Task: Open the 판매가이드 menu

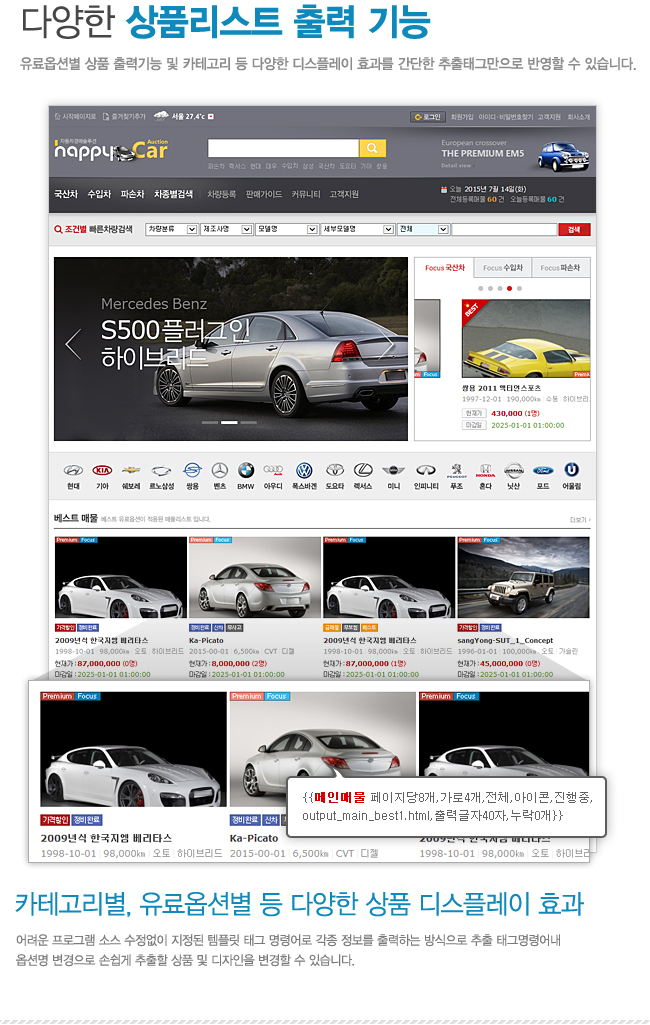Action: [x=264, y=194]
